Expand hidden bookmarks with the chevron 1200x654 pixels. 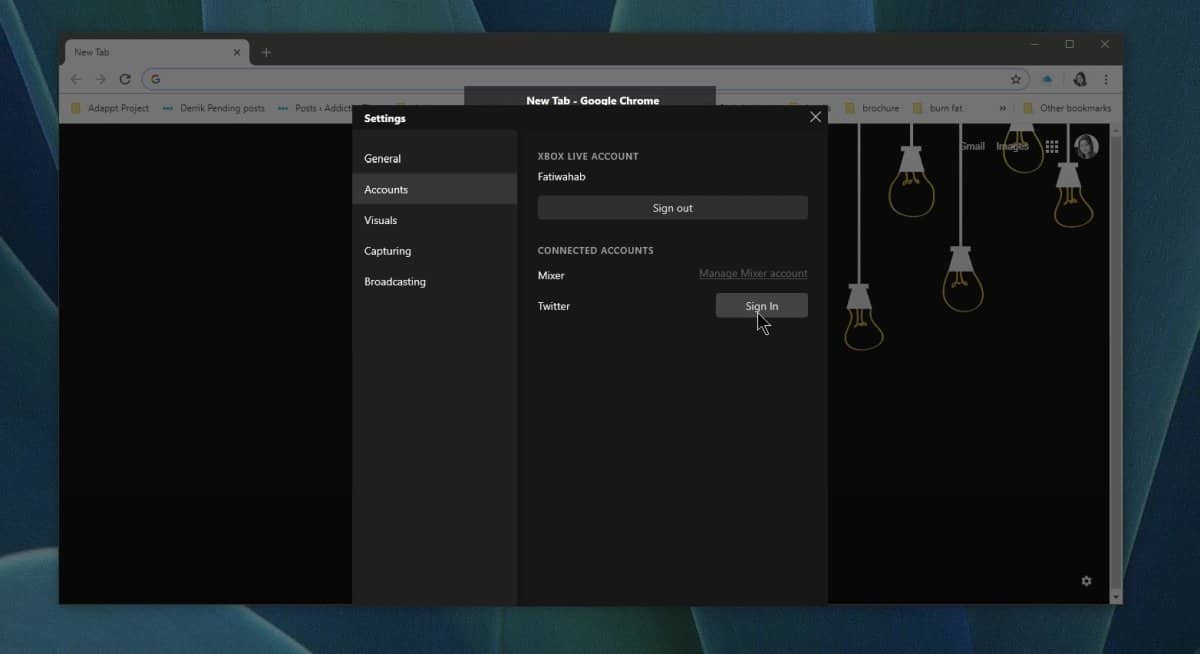tap(1002, 108)
